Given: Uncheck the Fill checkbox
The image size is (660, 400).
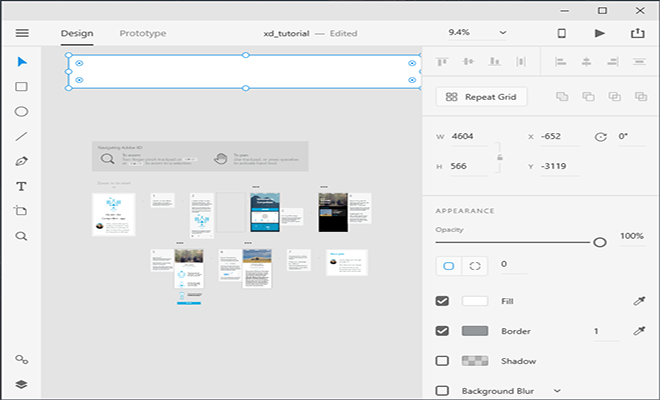Looking at the screenshot, I should pyautogui.click(x=442, y=301).
